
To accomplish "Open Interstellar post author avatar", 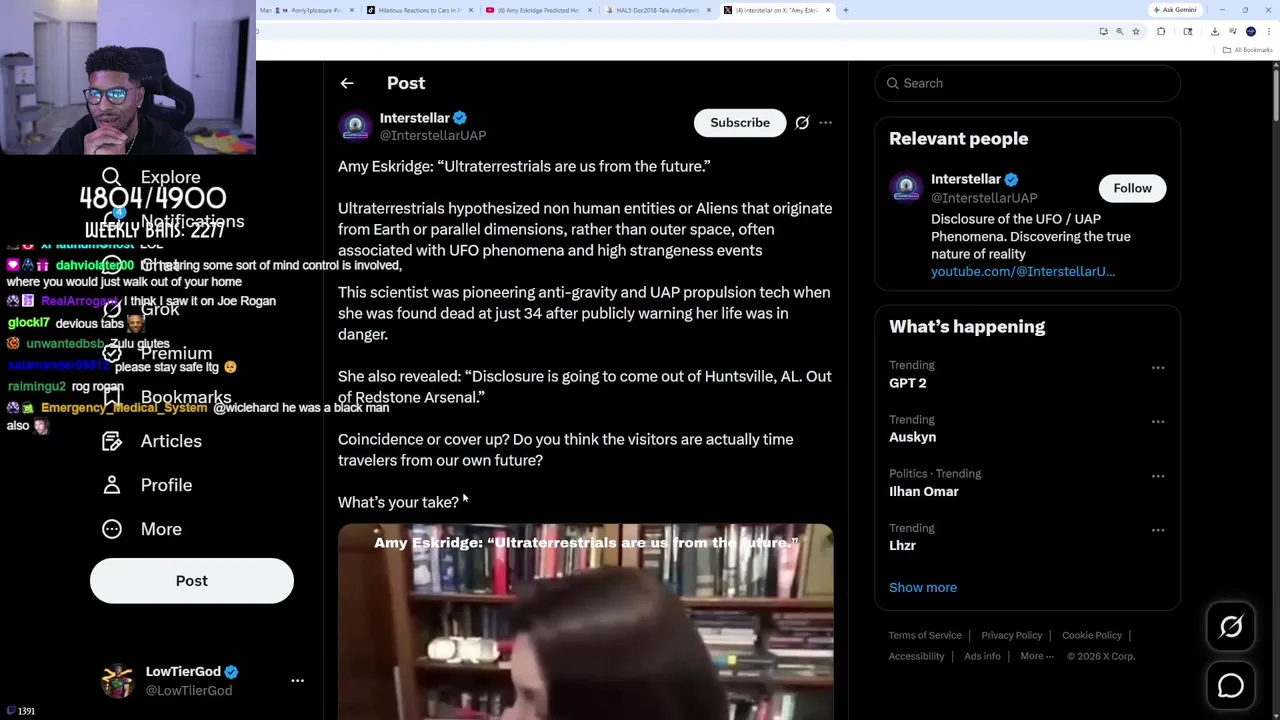I will click(355, 126).
